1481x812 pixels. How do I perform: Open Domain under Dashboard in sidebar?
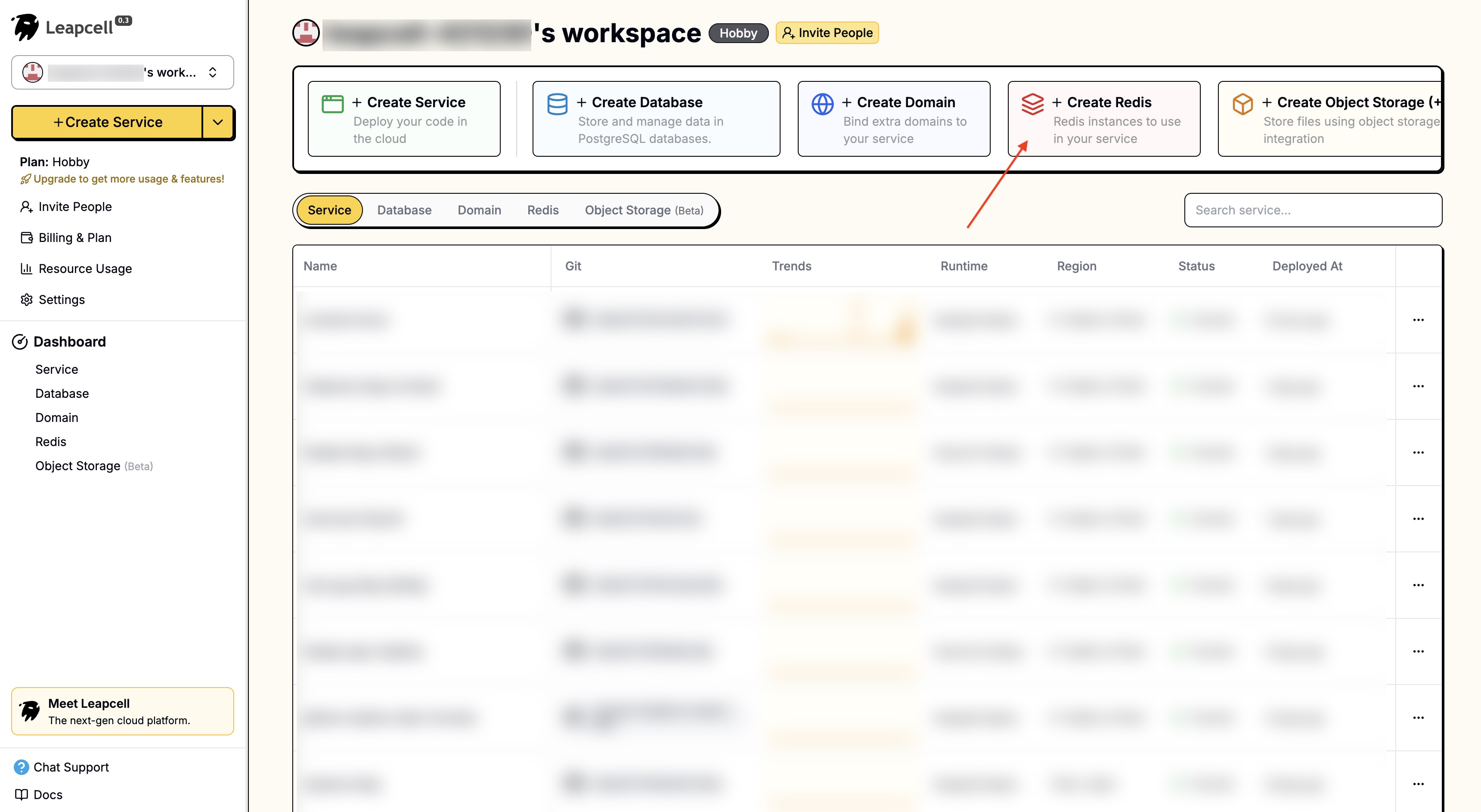(x=56, y=418)
